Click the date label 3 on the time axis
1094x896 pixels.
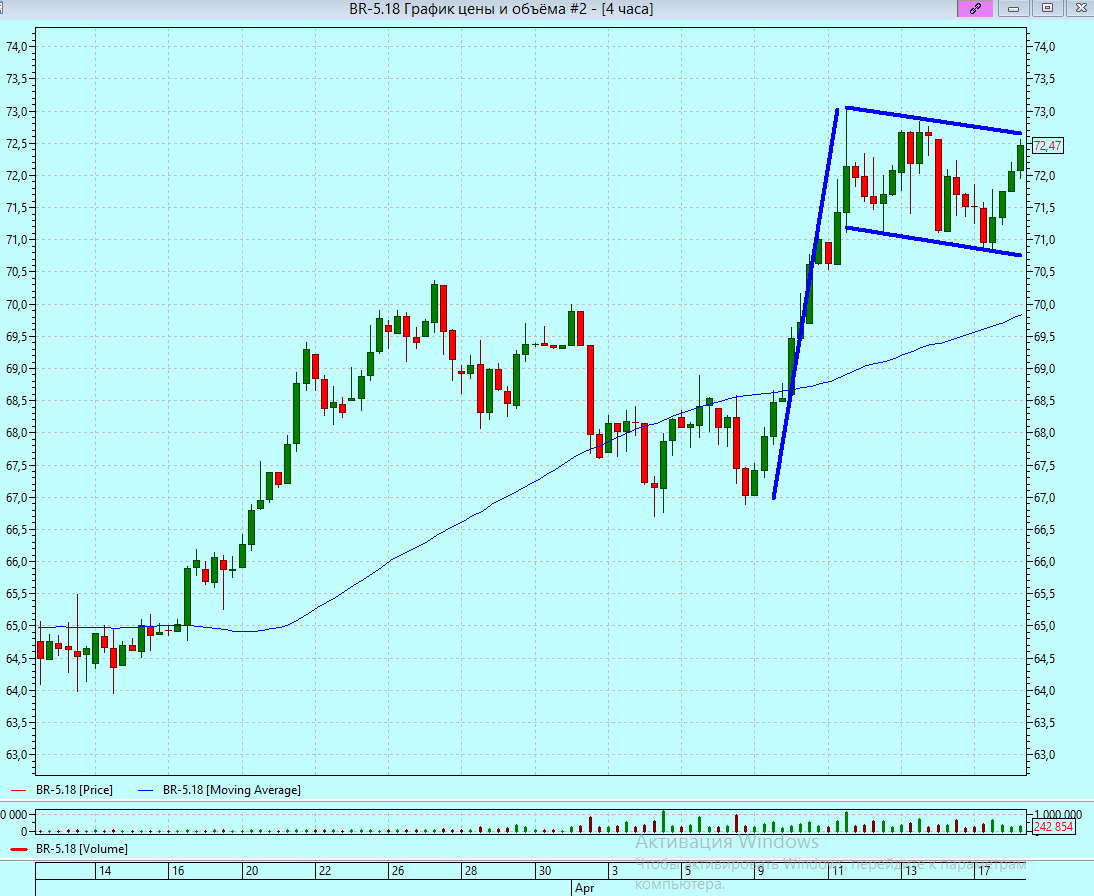tap(615, 871)
